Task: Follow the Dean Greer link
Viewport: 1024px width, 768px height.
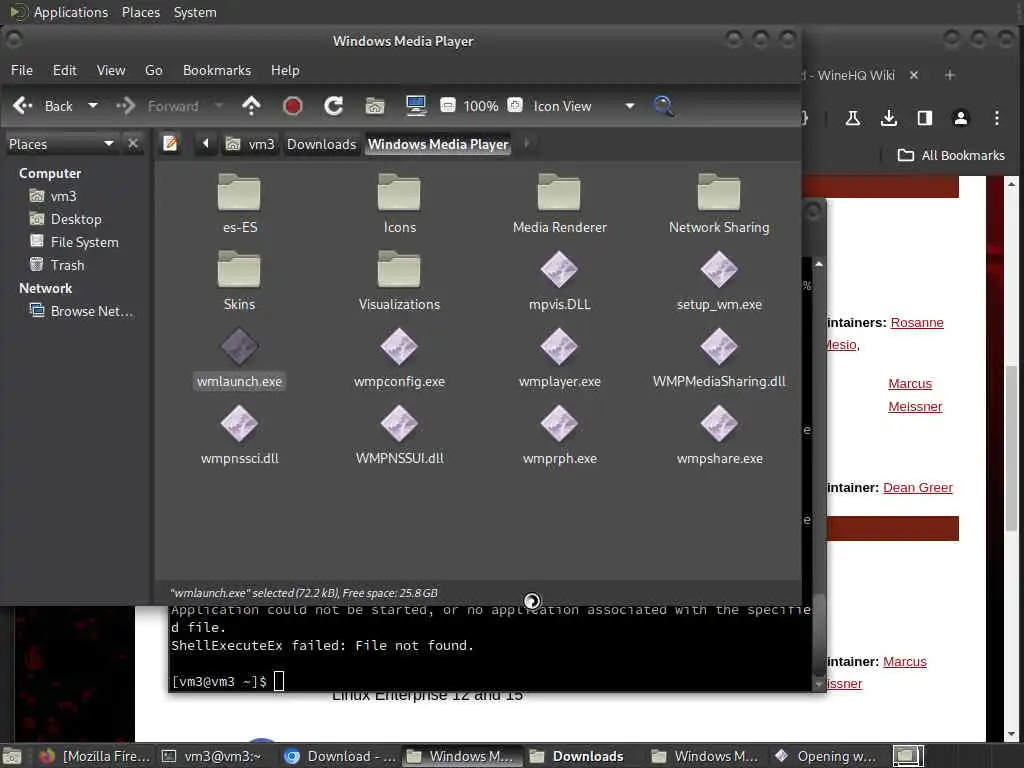Action: click(918, 487)
